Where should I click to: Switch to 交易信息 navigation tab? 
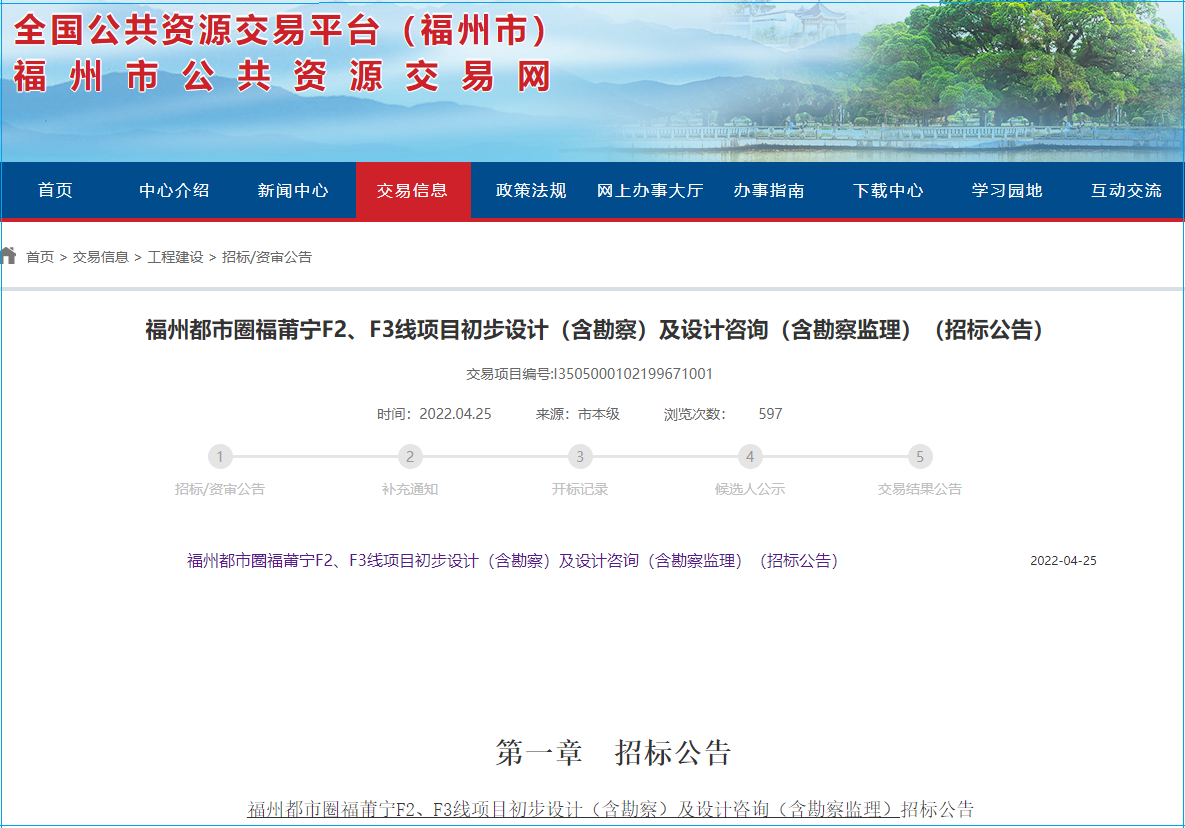point(412,190)
